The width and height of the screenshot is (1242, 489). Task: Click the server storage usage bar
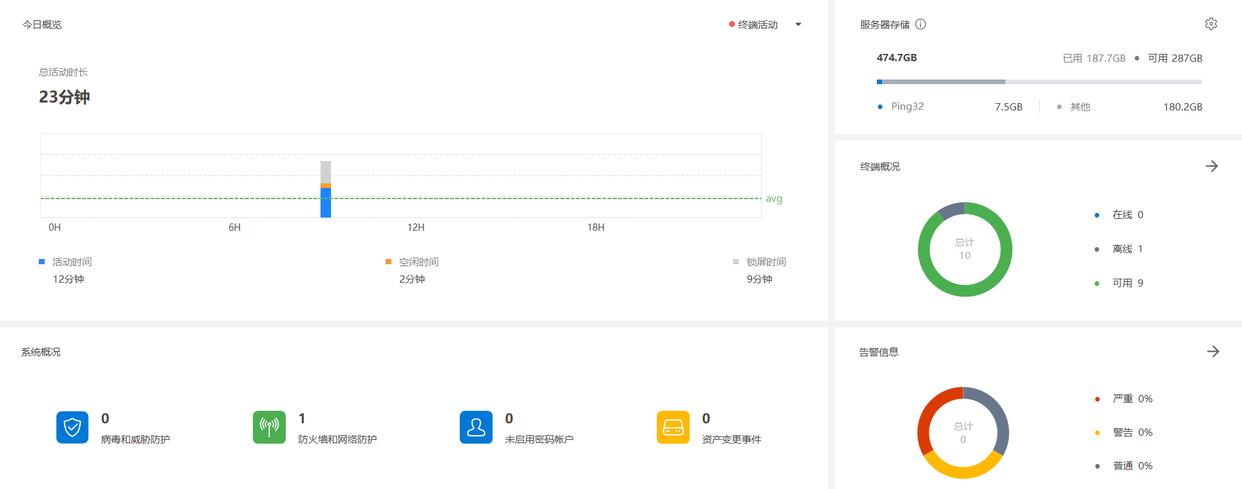1039,82
